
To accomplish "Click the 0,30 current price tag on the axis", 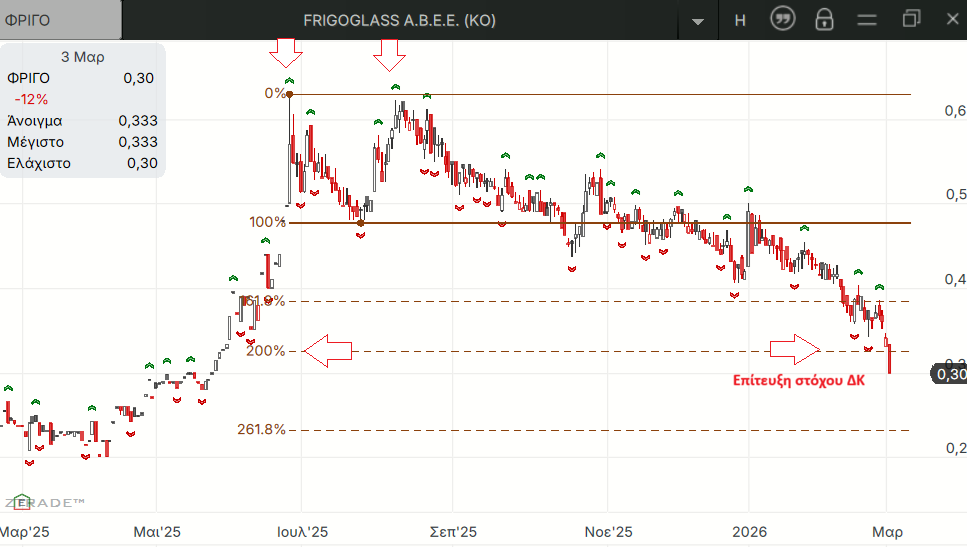I will [948, 374].
